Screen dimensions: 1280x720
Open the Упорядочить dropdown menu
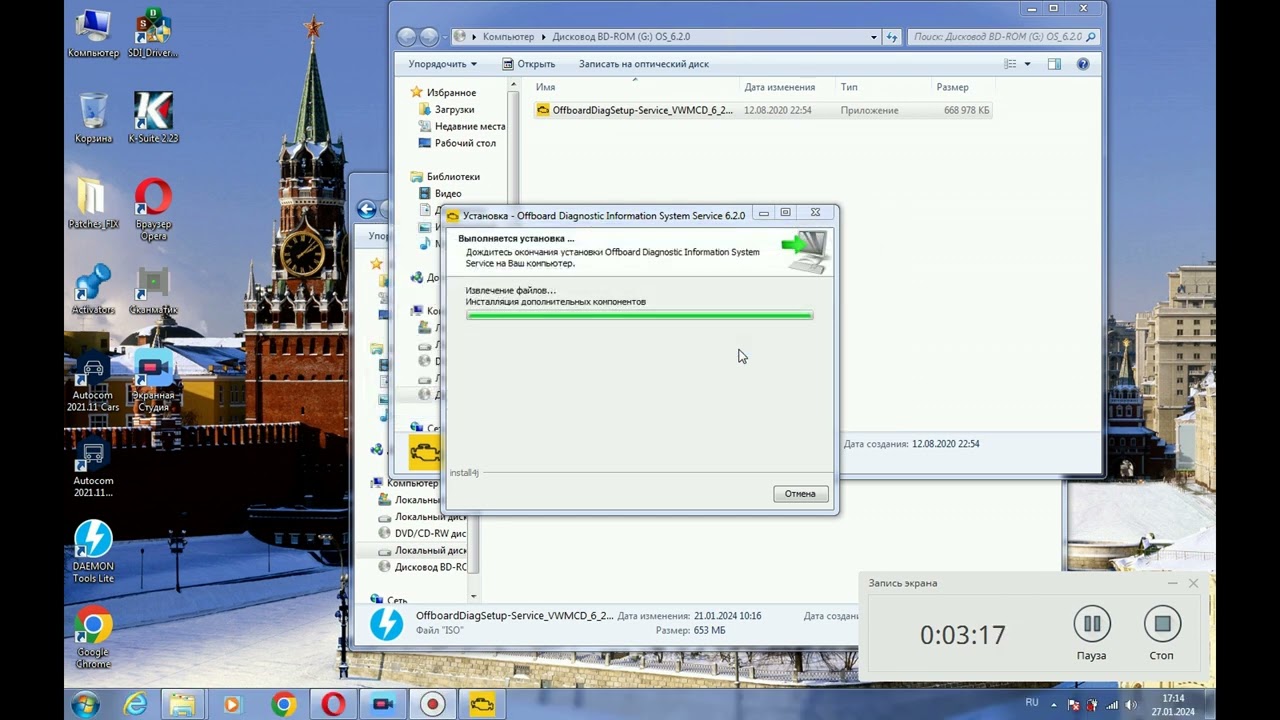[442, 64]
